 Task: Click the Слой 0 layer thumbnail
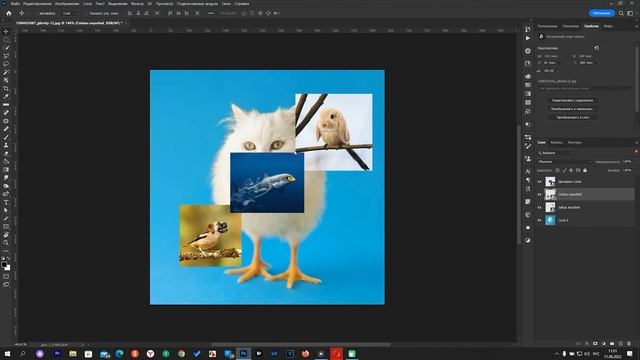point(550,220)
